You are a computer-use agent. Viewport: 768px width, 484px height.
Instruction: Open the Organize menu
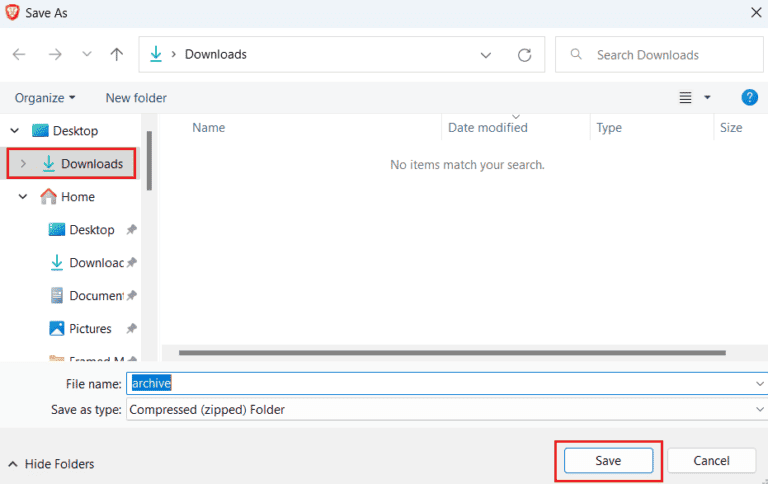[45, 98]
